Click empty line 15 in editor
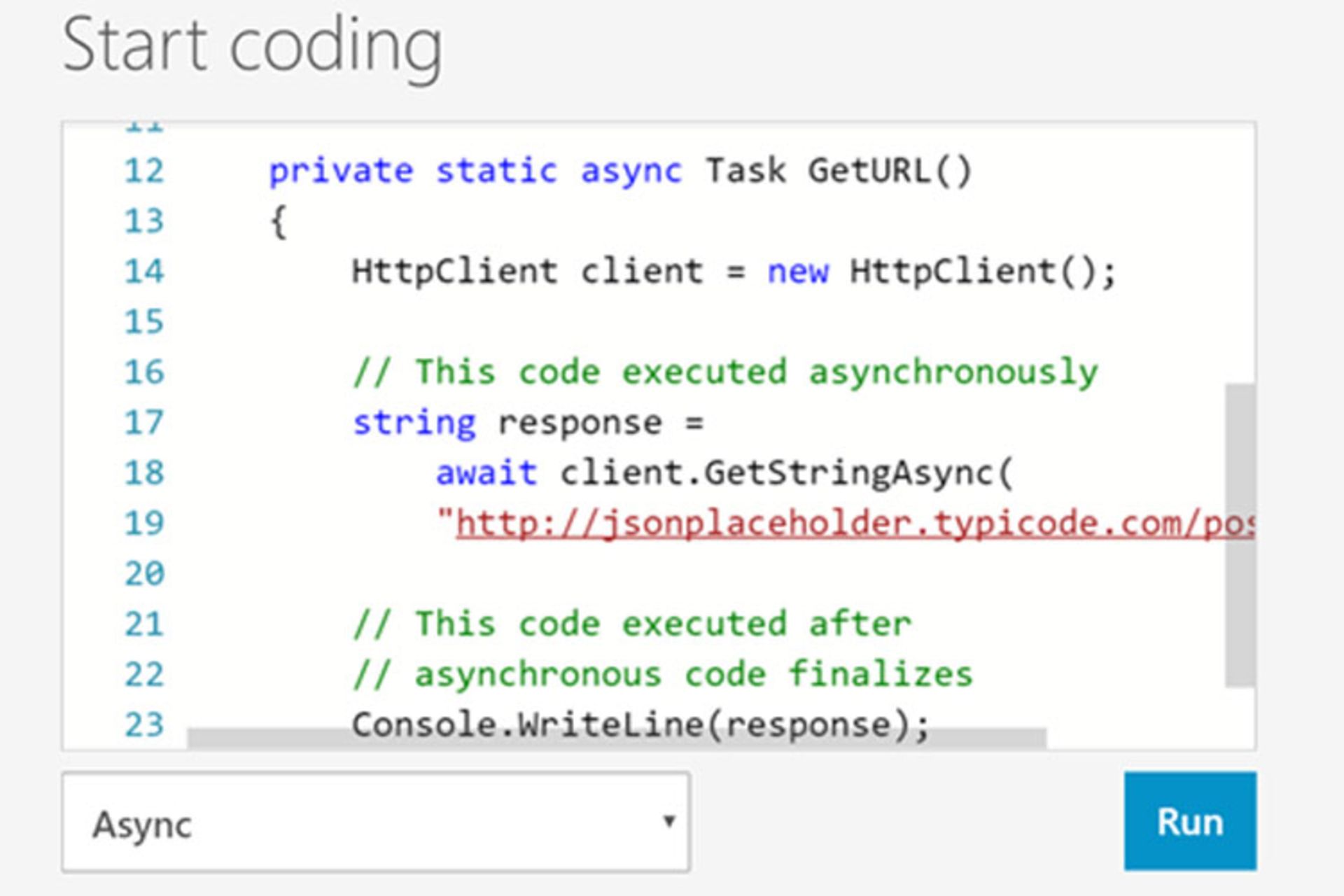The width and height of the screenshot is (1344, 896). [630, 322]
